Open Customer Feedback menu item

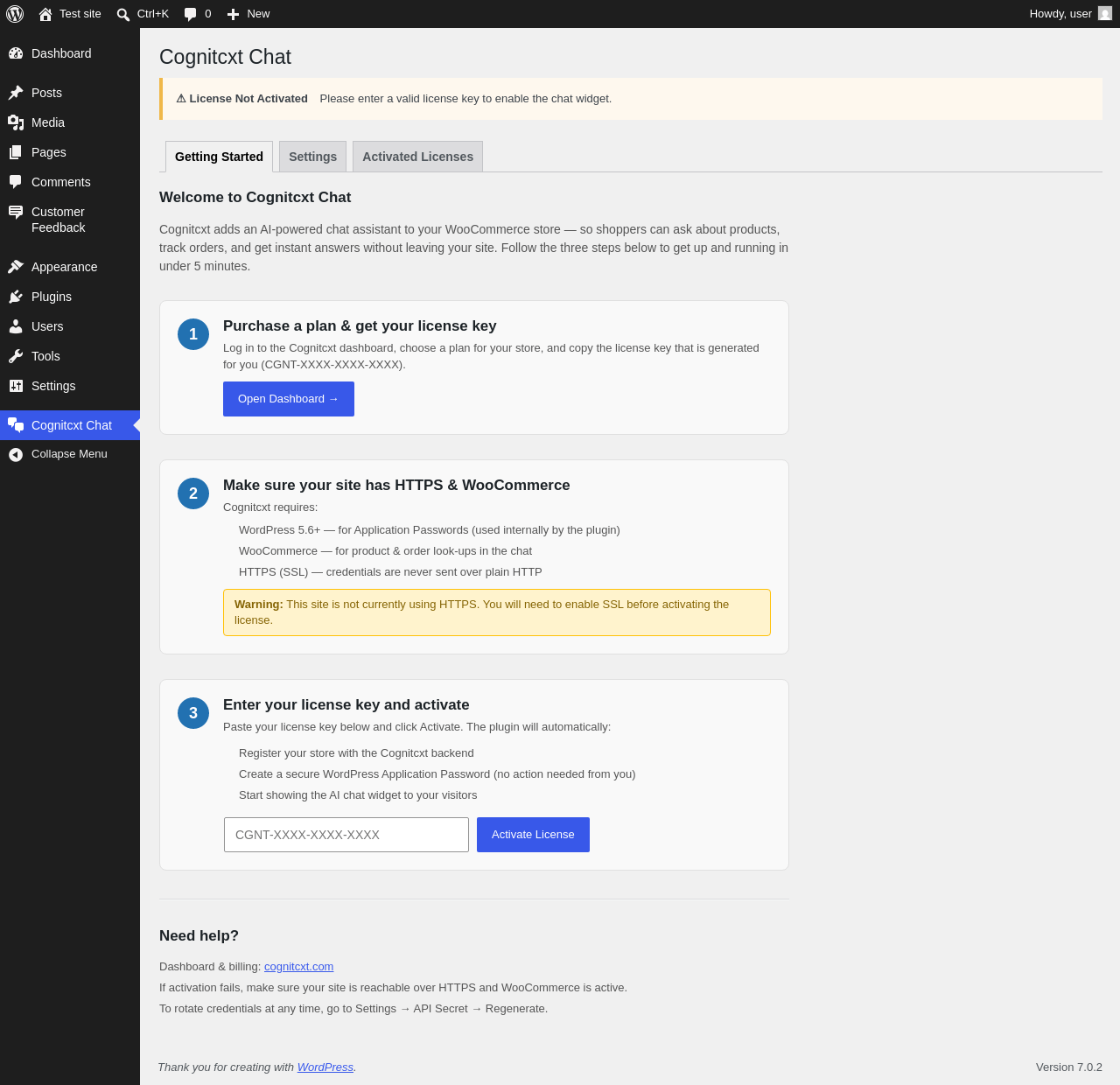point(70,220)
